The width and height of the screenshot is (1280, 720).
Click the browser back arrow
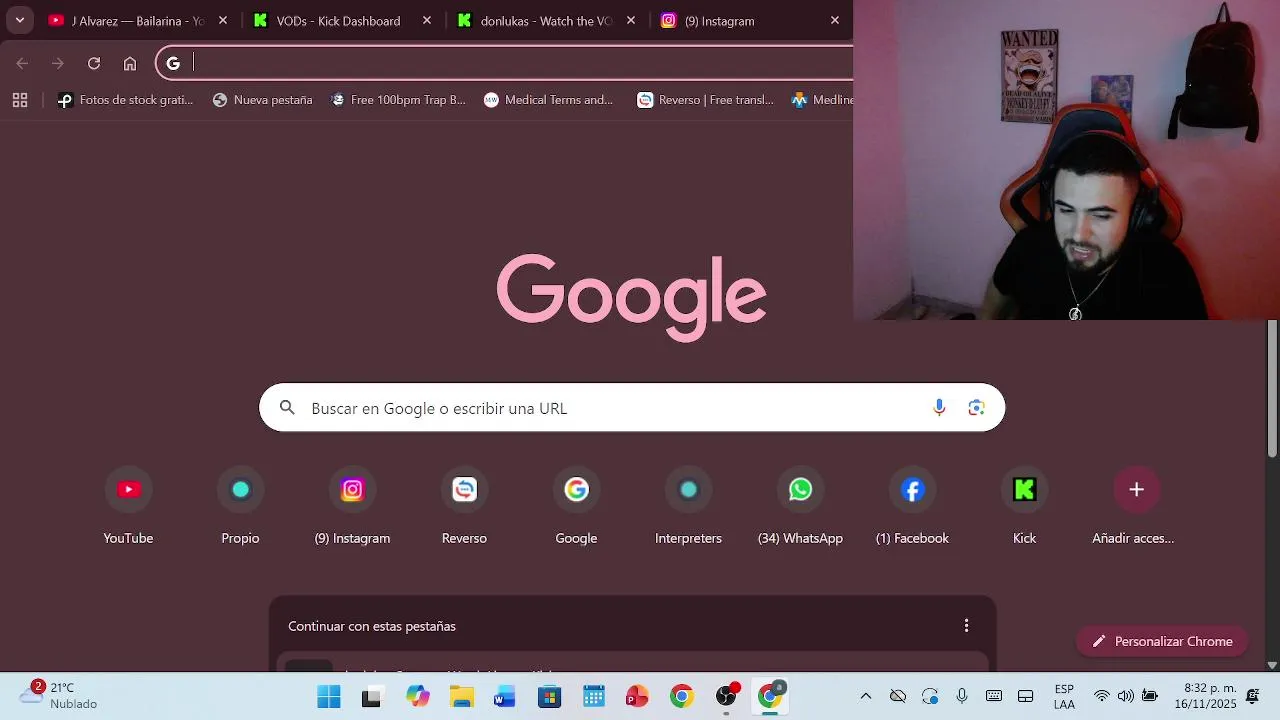(22, 63)
